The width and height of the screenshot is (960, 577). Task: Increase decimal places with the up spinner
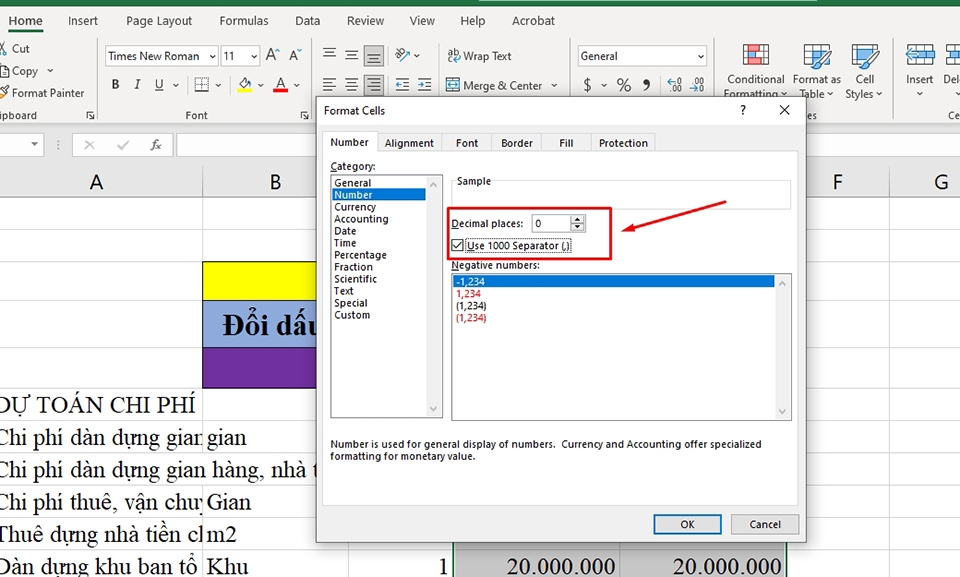pos(577,219)
